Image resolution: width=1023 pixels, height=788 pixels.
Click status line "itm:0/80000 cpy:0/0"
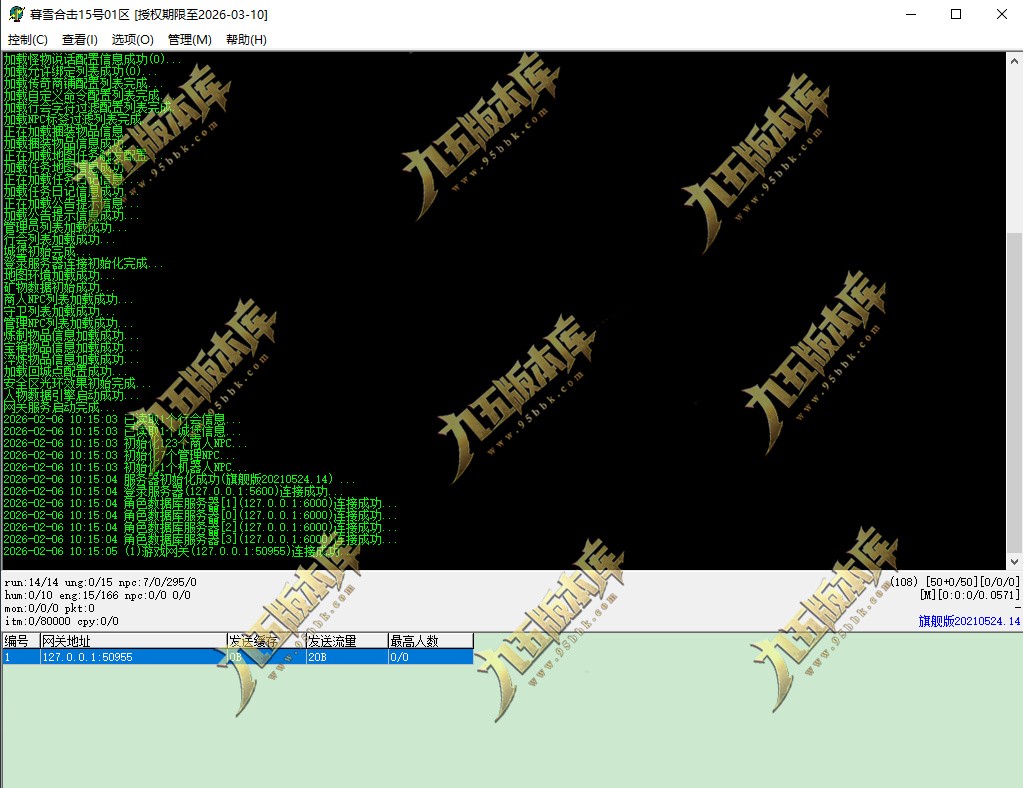[x=61, y=621]
